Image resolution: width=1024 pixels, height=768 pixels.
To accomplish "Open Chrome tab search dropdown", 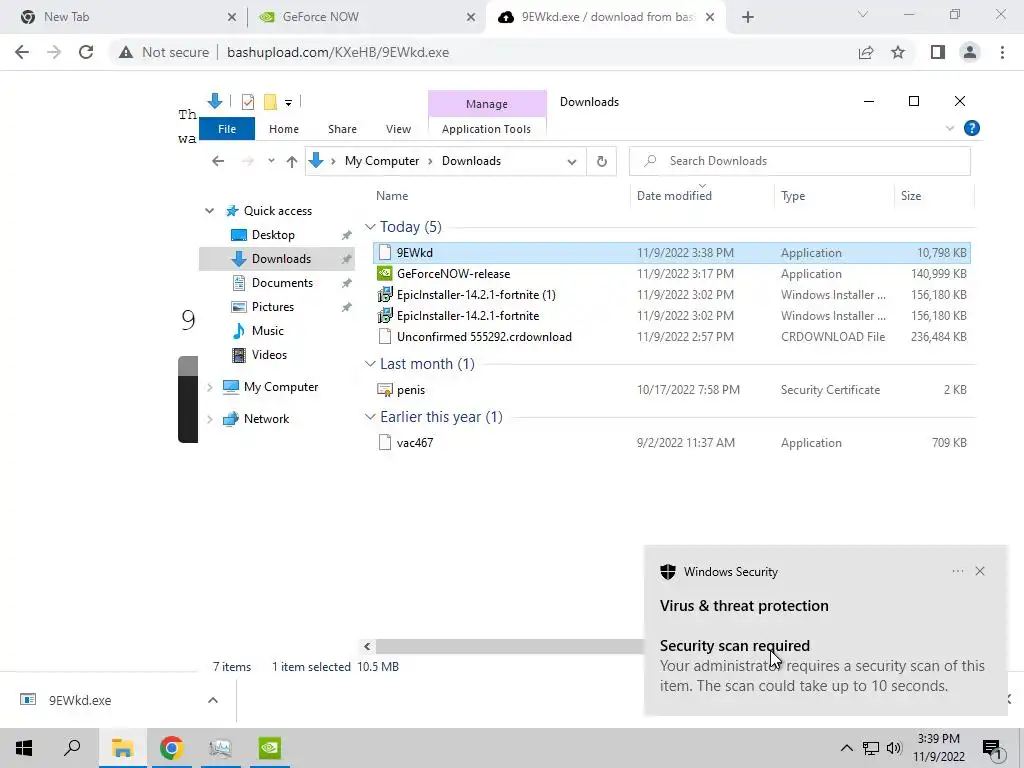I will coord(863,15).
